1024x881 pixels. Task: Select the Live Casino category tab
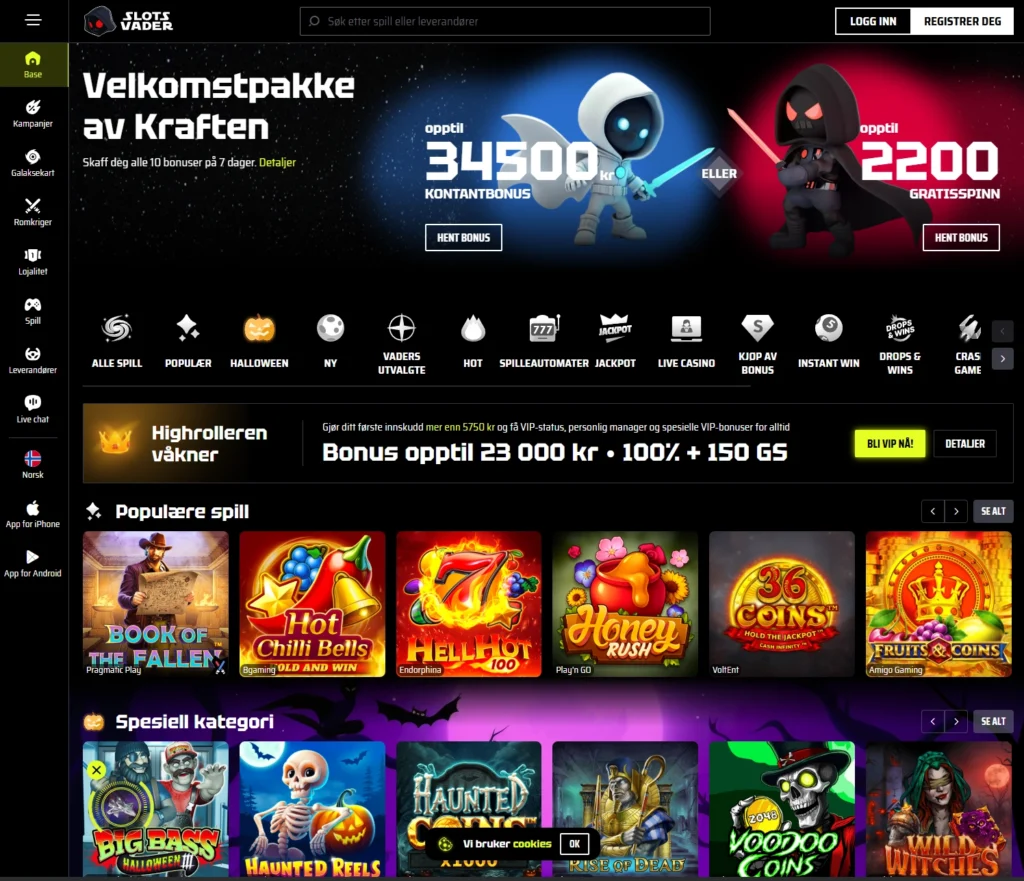point(686,342)
